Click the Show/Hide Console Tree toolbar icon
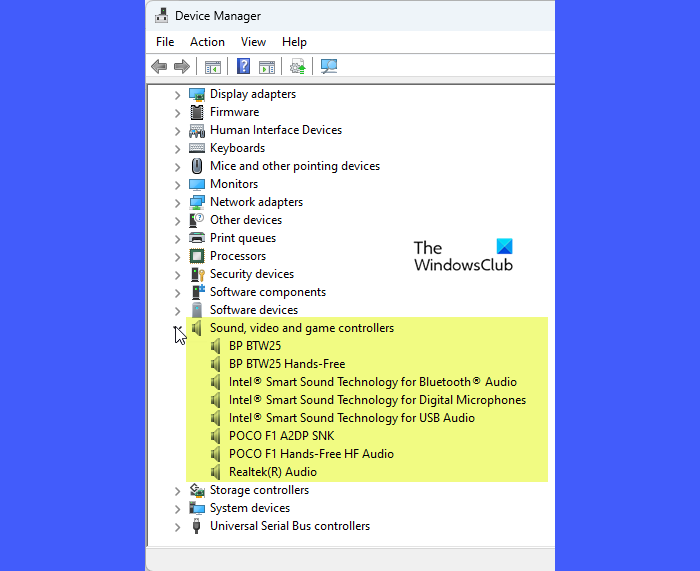This screenshot has height=571, width=700. coord(212,67)
